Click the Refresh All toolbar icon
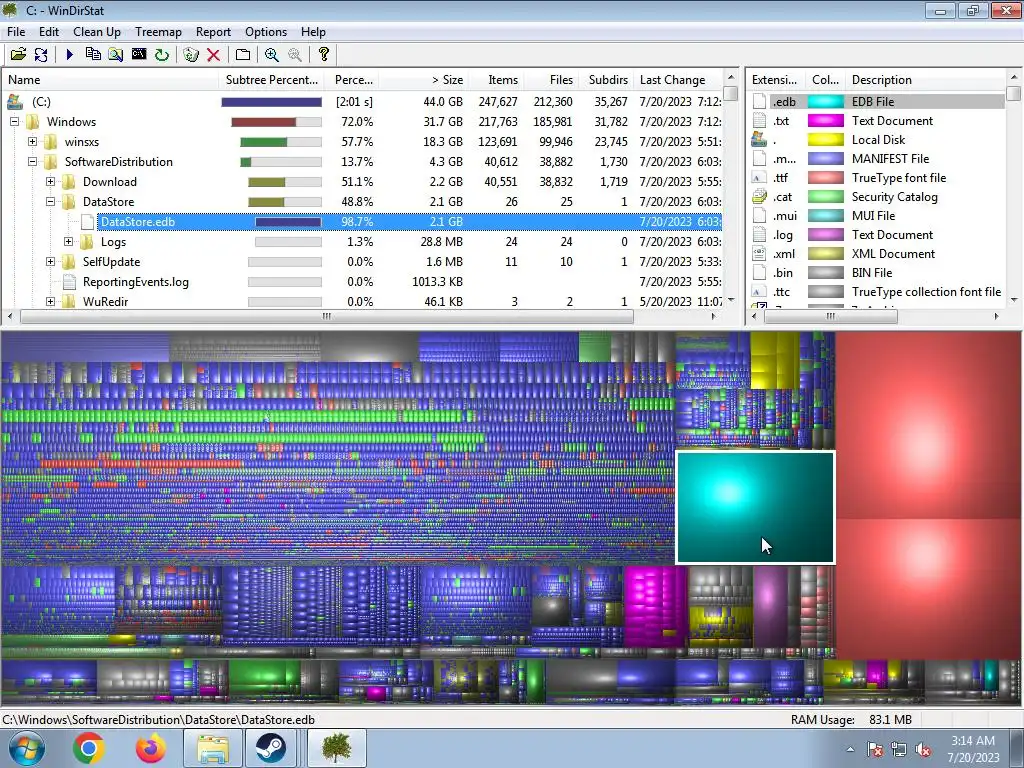The width and height of the screenshot is (1024, 768). point(41,55)
